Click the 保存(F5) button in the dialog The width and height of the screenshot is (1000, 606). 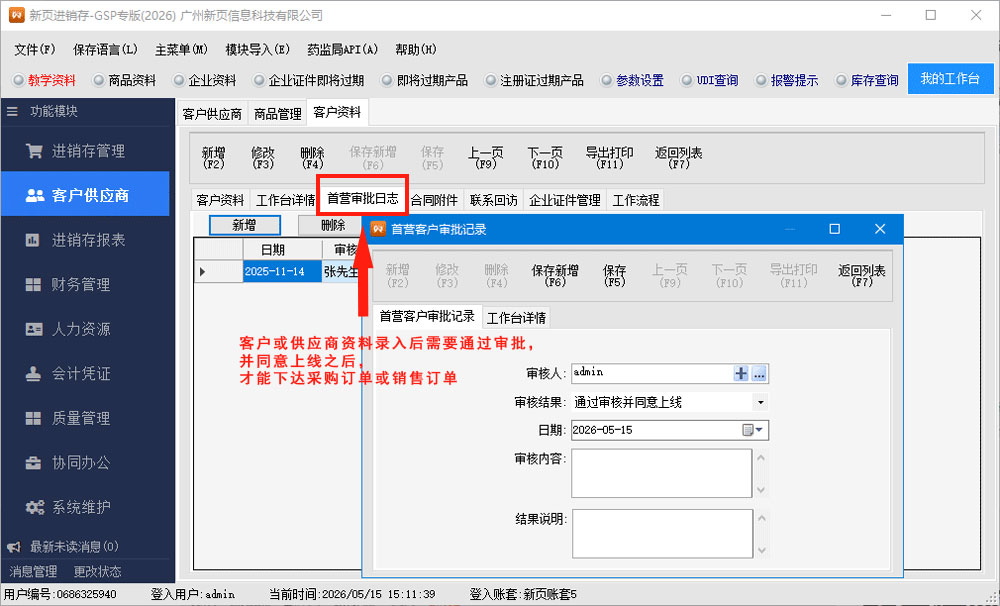pyautogui.click(x=614, y=276)
